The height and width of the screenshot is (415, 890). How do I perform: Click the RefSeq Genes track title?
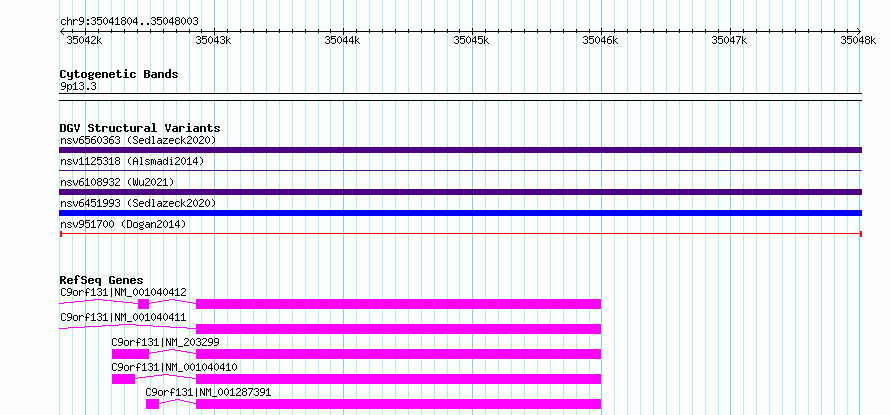(102, 280)
